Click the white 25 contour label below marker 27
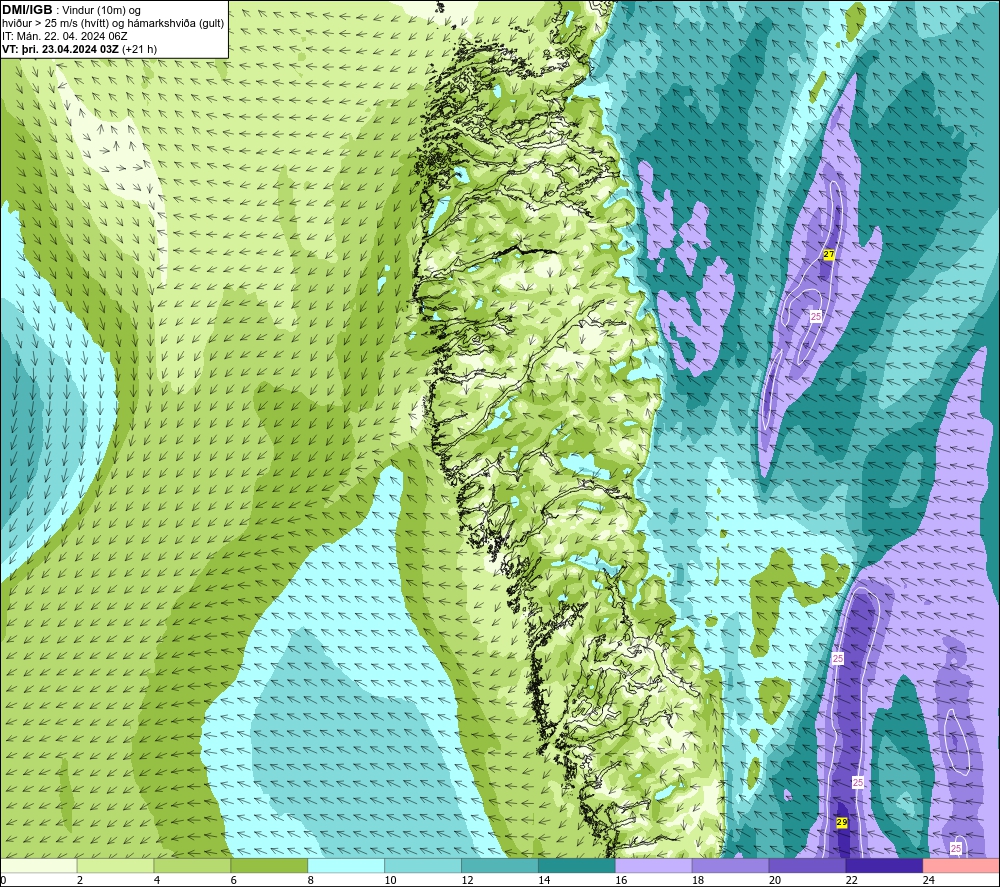This screenshot has height=887, width=1000. [816, 316]
